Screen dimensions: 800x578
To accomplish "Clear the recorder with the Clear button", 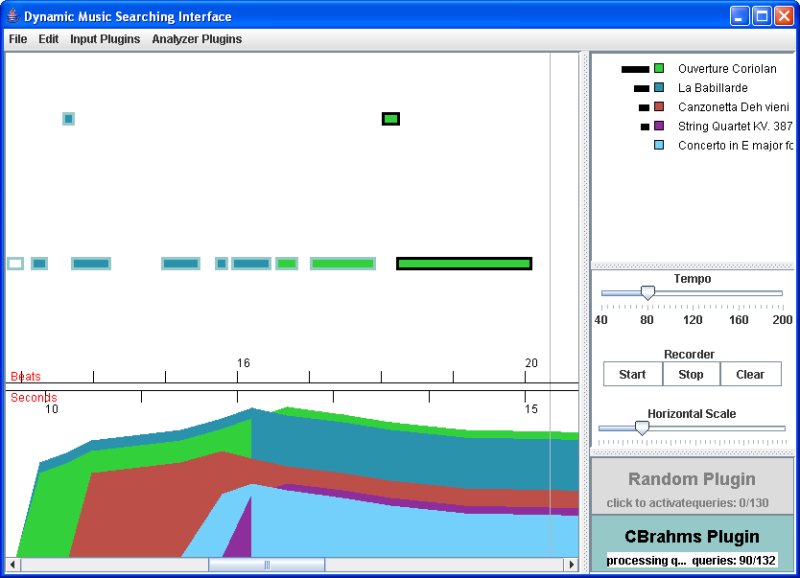I will click(x=750, y=374).
